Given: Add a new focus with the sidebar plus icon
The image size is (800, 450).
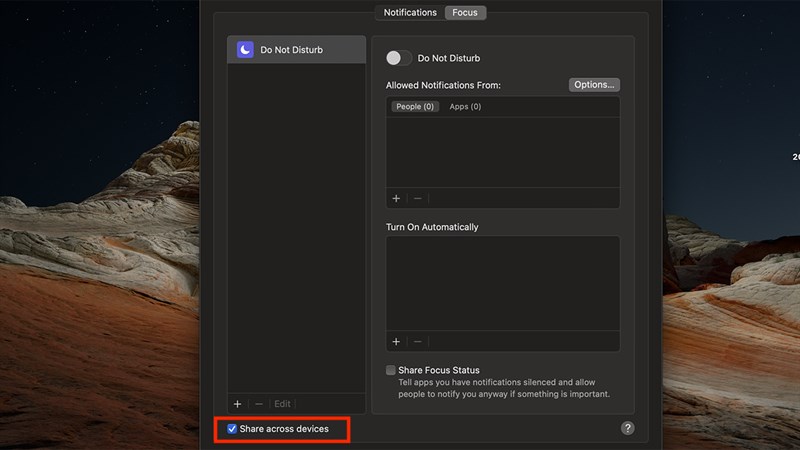Looking at the screenshot, I should (238, 404).
